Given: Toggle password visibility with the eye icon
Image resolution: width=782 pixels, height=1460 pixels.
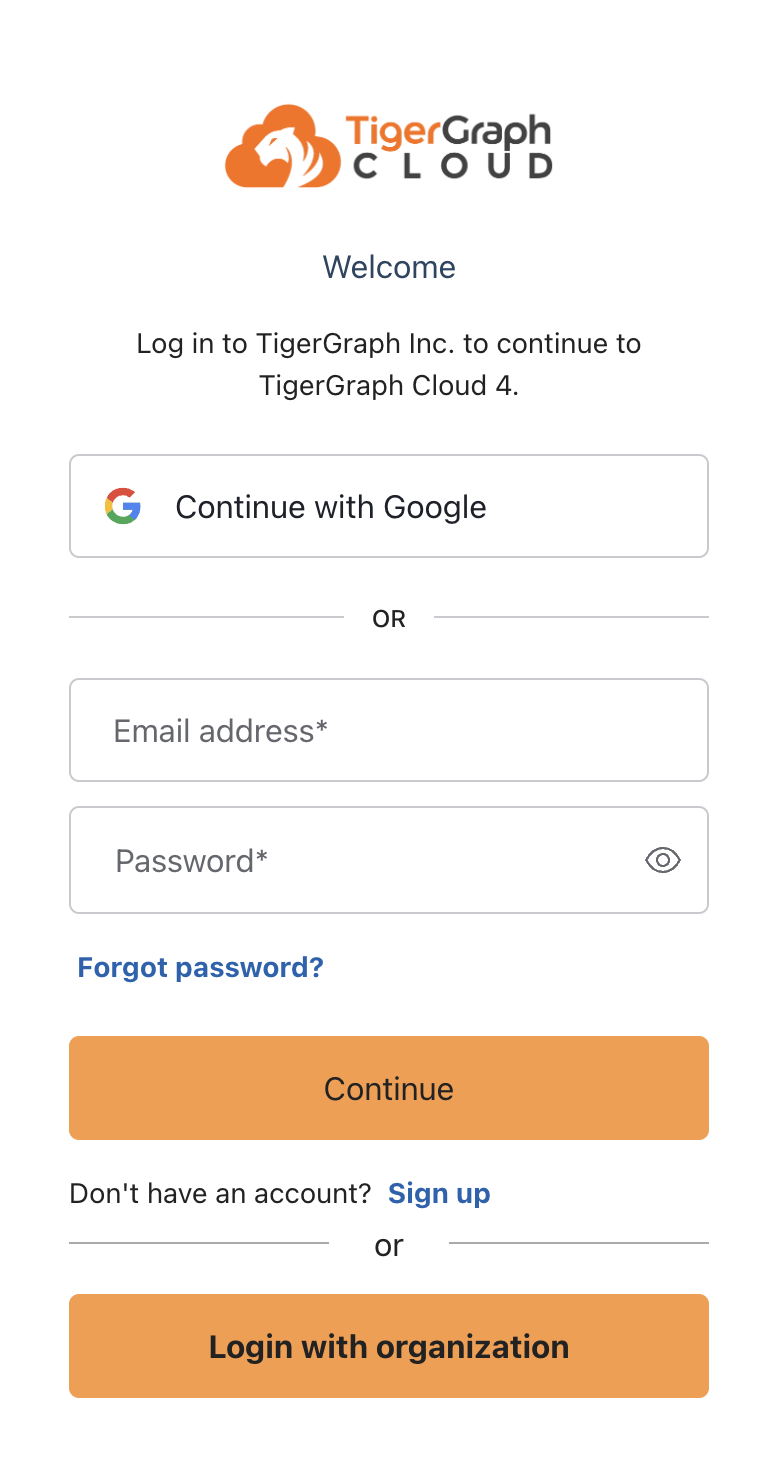Looking at the screenshot, I should 662,860.
